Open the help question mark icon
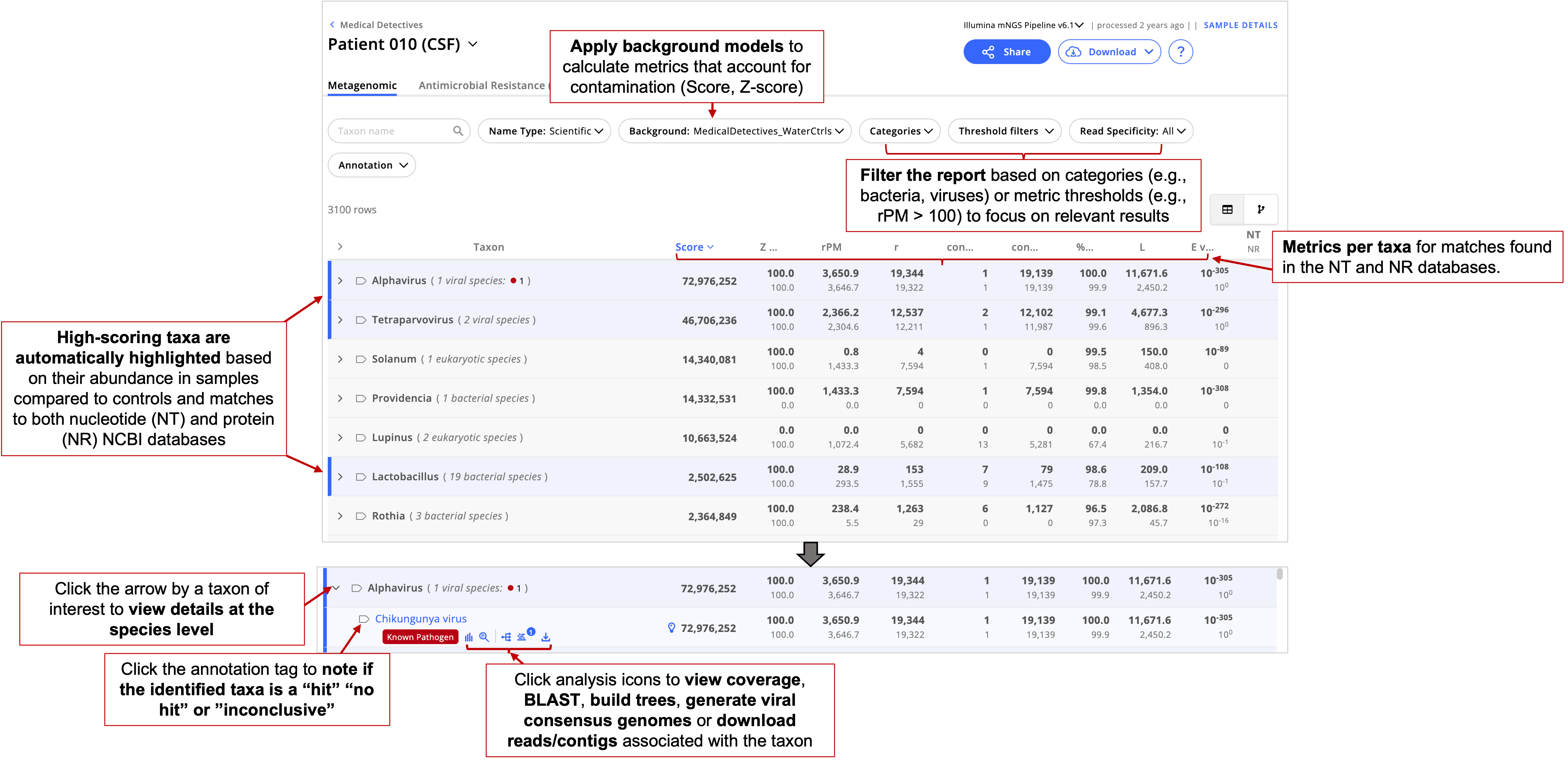Screen dimensions: 1568x762 (x=1180, y=52)
